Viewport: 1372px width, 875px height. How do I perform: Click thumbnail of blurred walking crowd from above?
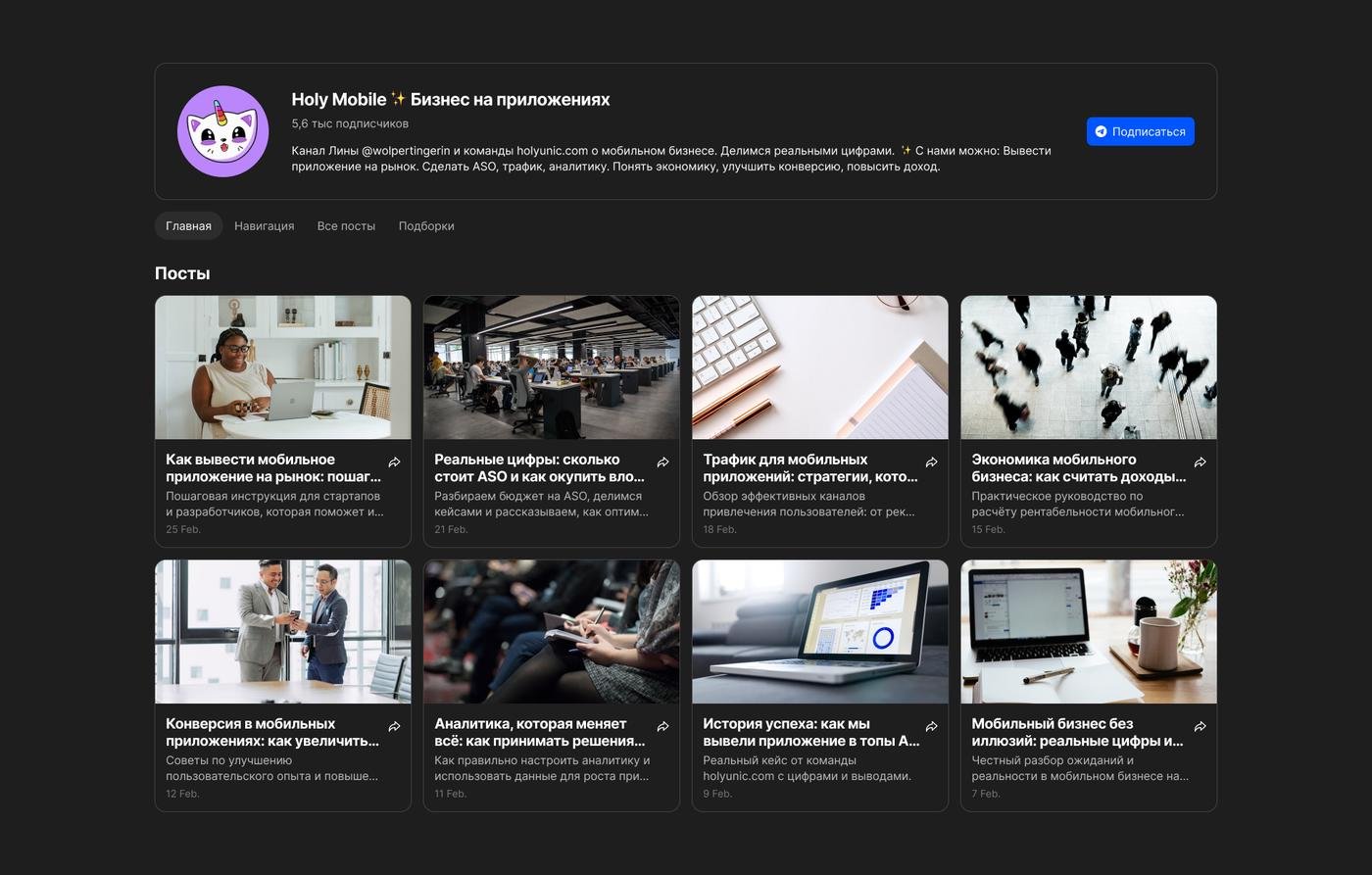coord(1089,367)
